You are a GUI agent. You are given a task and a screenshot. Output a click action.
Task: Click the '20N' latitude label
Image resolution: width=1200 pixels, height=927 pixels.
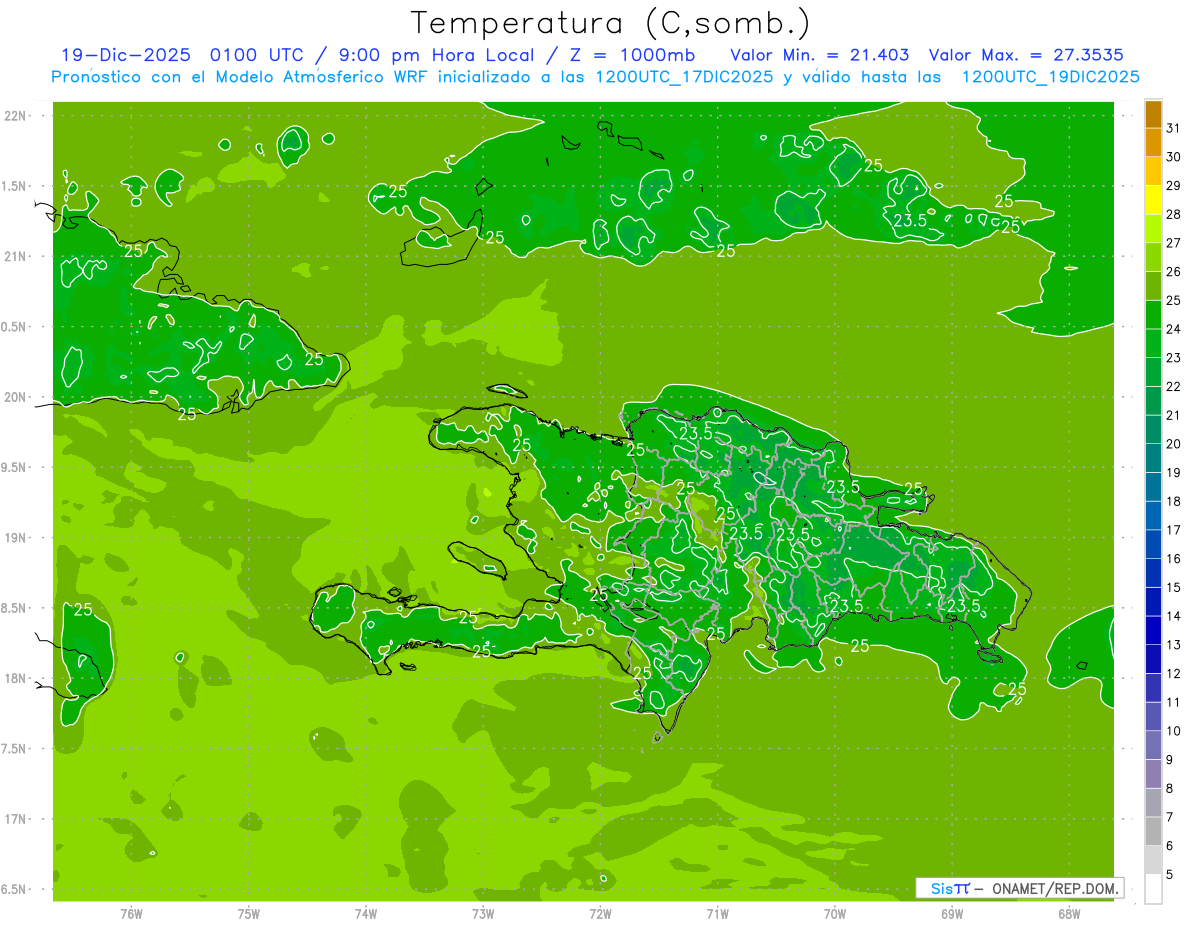click(15, 397)
